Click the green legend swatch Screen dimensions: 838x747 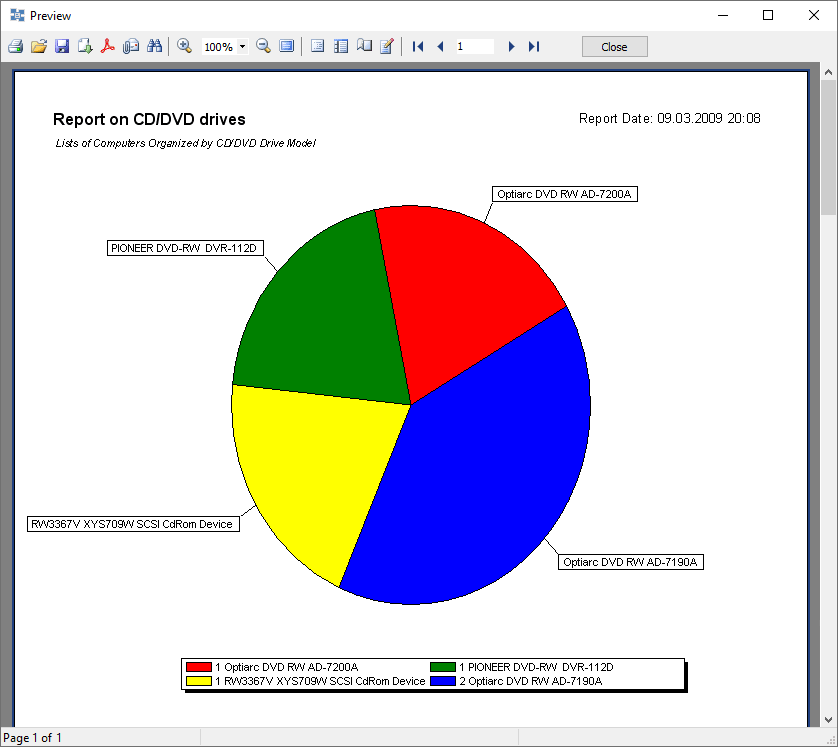[x=443, y=667]
